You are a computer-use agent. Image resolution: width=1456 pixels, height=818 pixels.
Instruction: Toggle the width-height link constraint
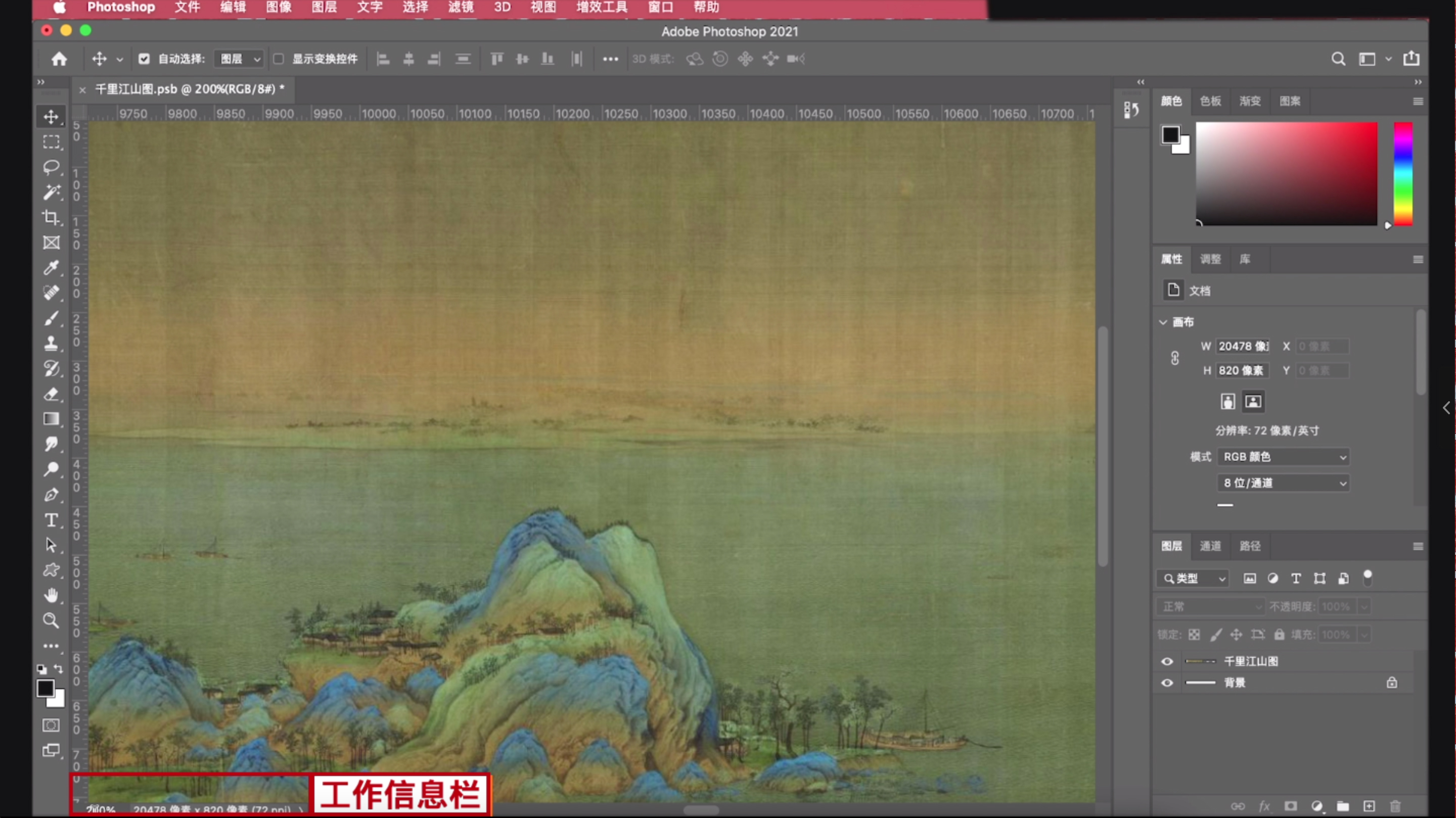click(x=1175, y=358)
